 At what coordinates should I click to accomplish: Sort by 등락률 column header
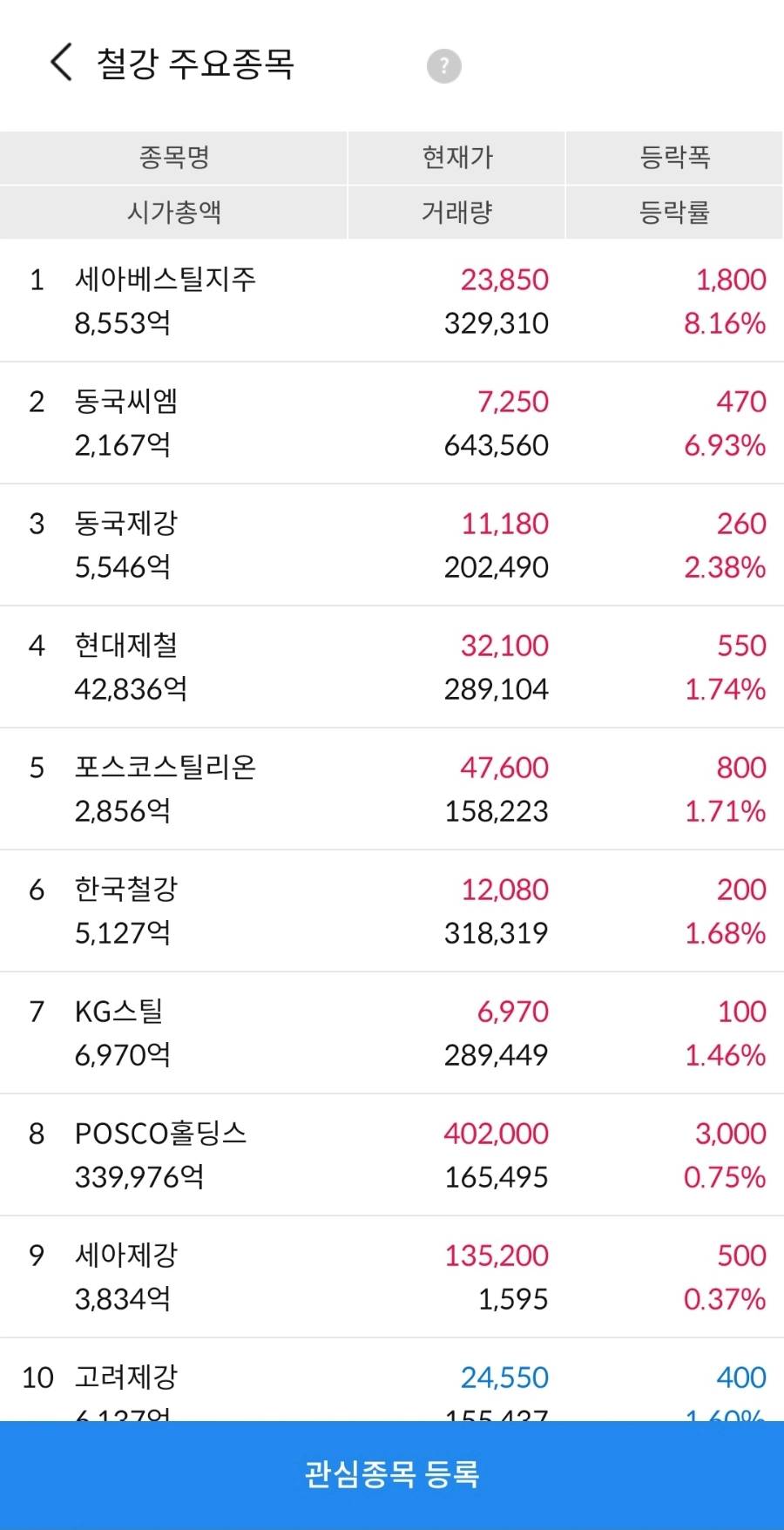pyautogui.click(x=675, y=212)
